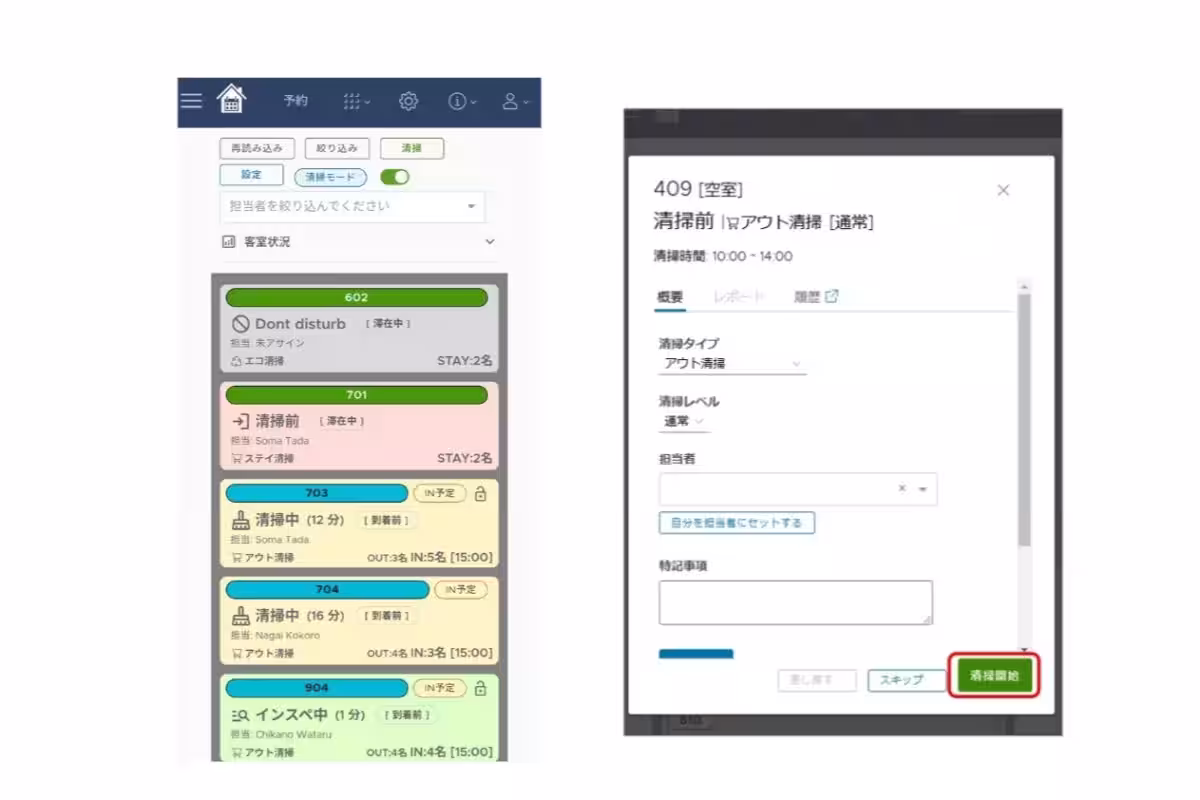
Task: Click inside the 特記事項 text area
Action: 795,601
